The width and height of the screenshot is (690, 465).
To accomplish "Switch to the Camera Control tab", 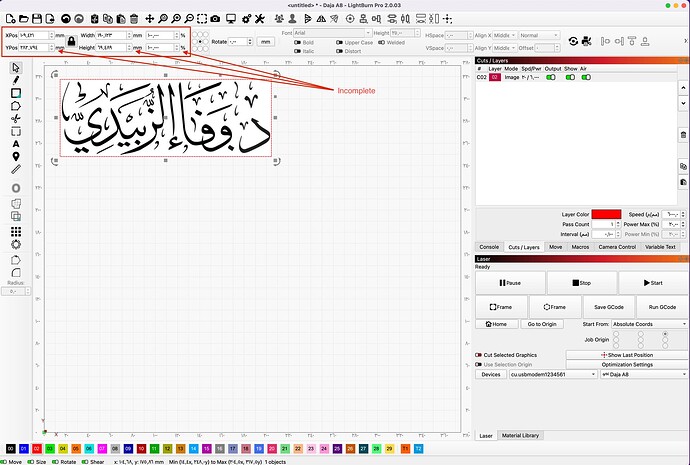I will [619, 246].
